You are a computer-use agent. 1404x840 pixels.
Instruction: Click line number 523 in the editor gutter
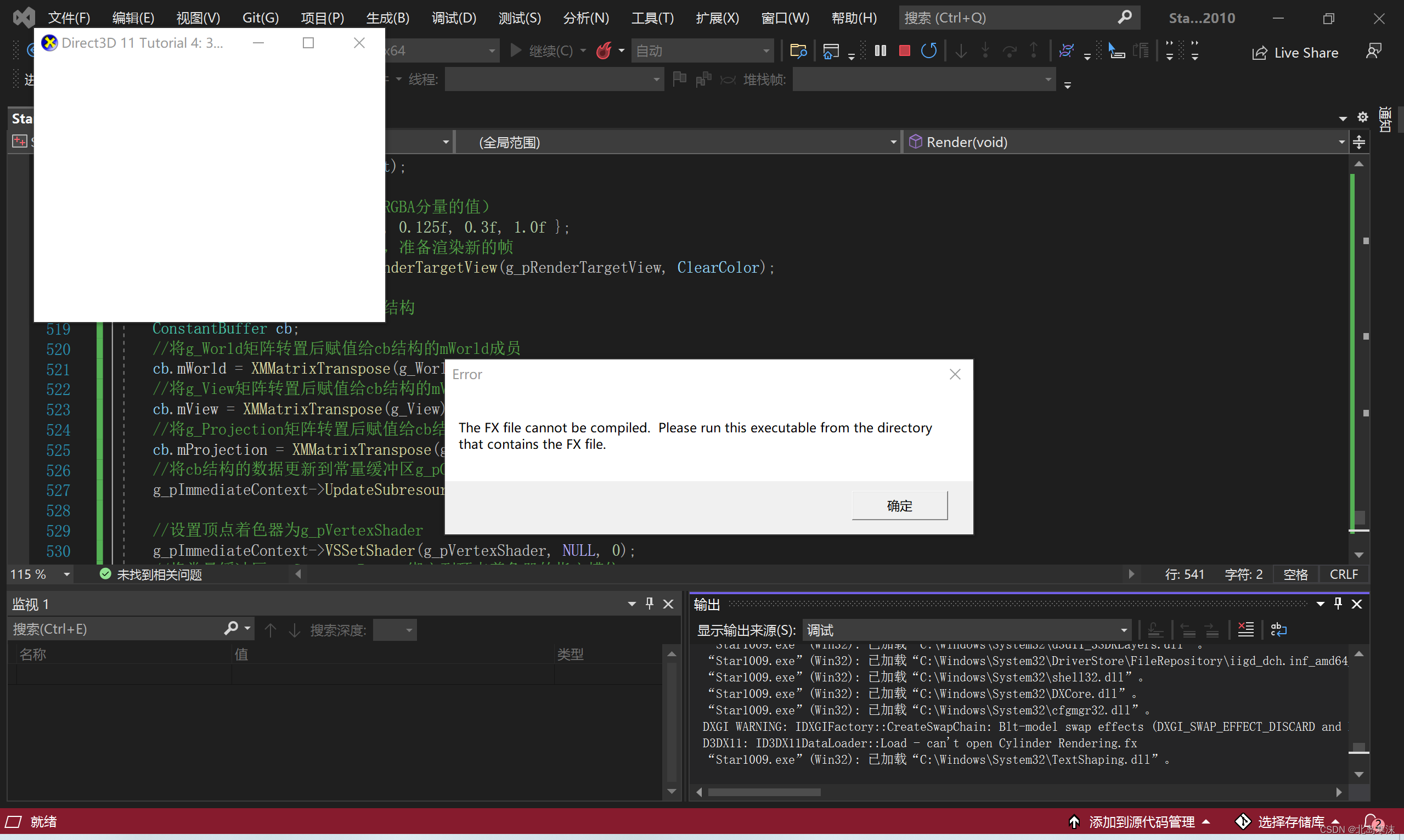58,410
